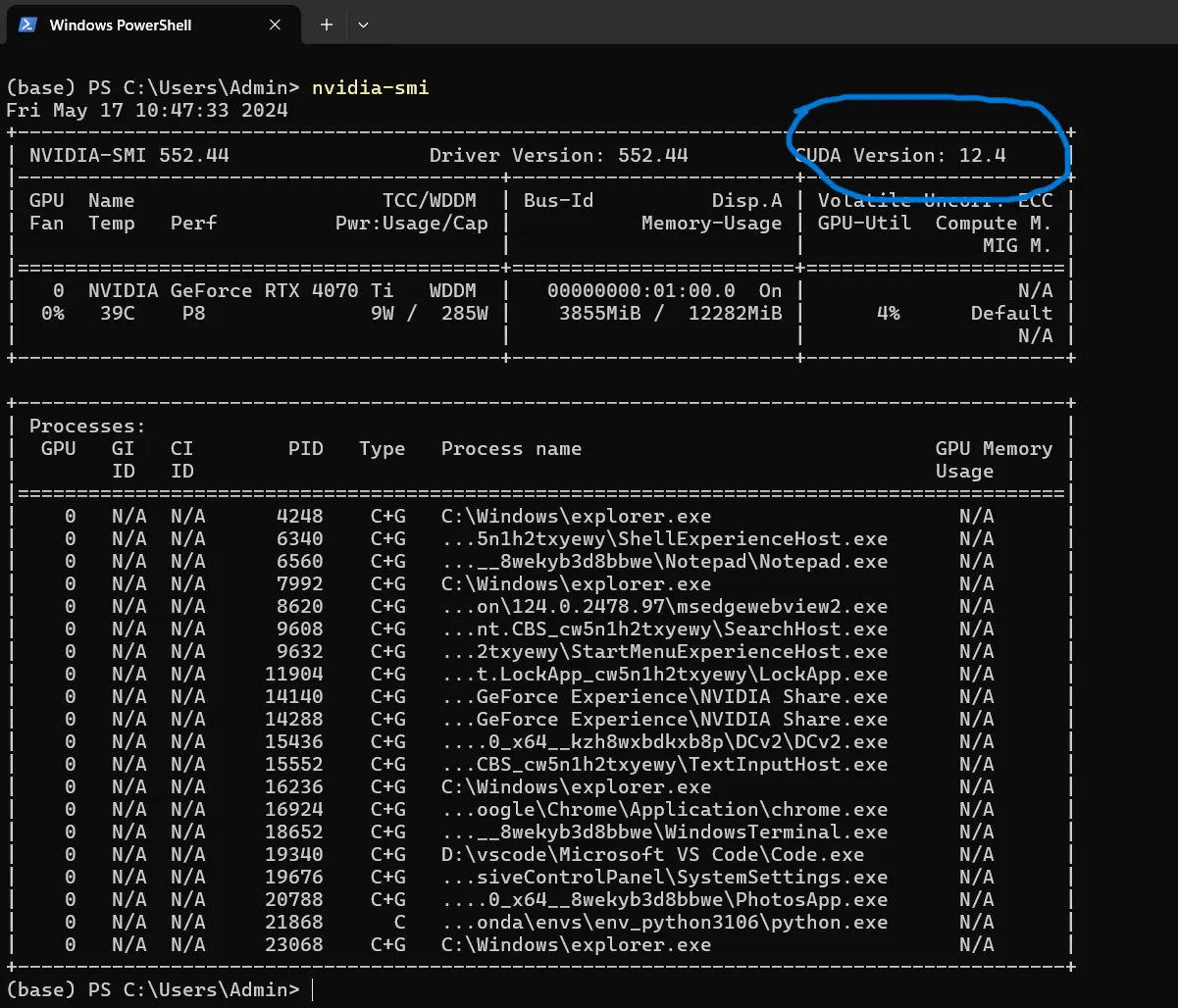Click the msedgewebview2.exe process name
The height and width of the screenshot is (1008, 1178).
665,606
